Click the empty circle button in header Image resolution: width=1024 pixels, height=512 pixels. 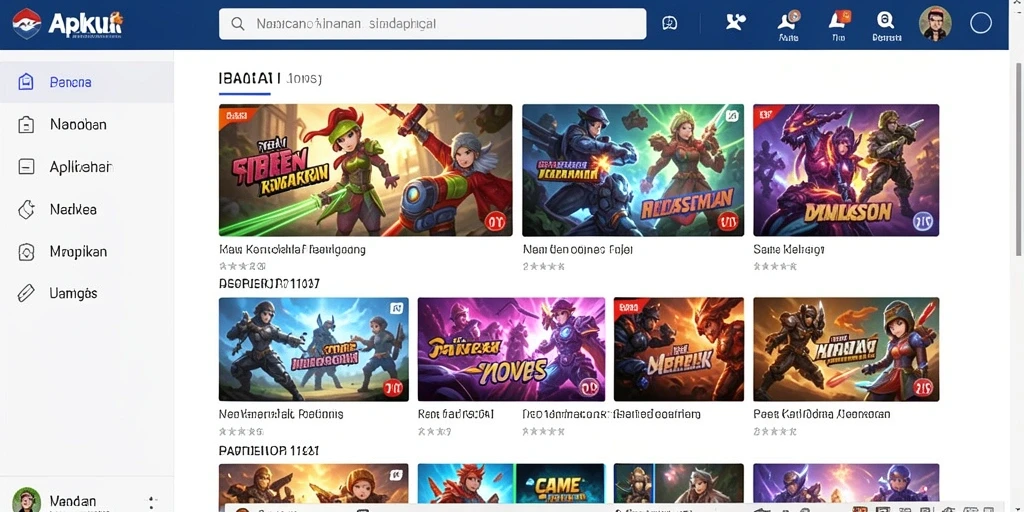[980, 24]
